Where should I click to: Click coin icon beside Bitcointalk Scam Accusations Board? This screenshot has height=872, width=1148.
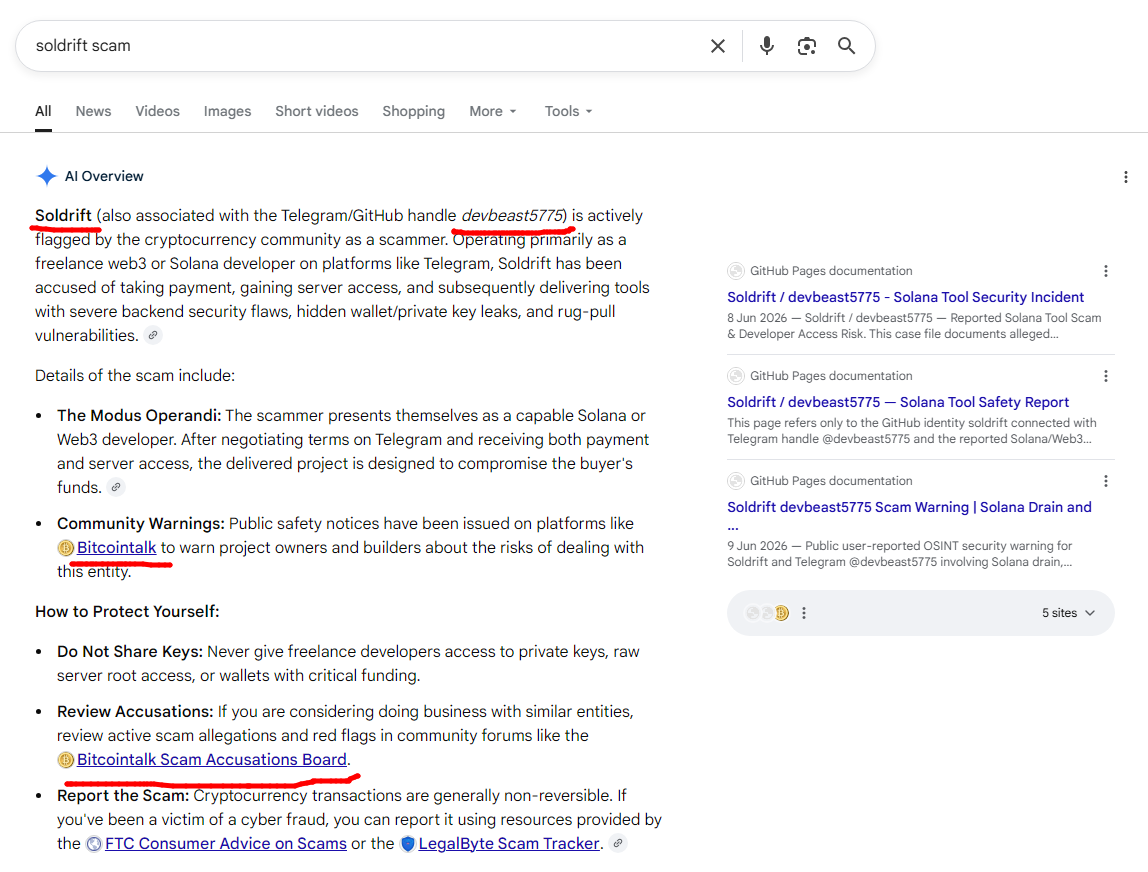point(65,760)
